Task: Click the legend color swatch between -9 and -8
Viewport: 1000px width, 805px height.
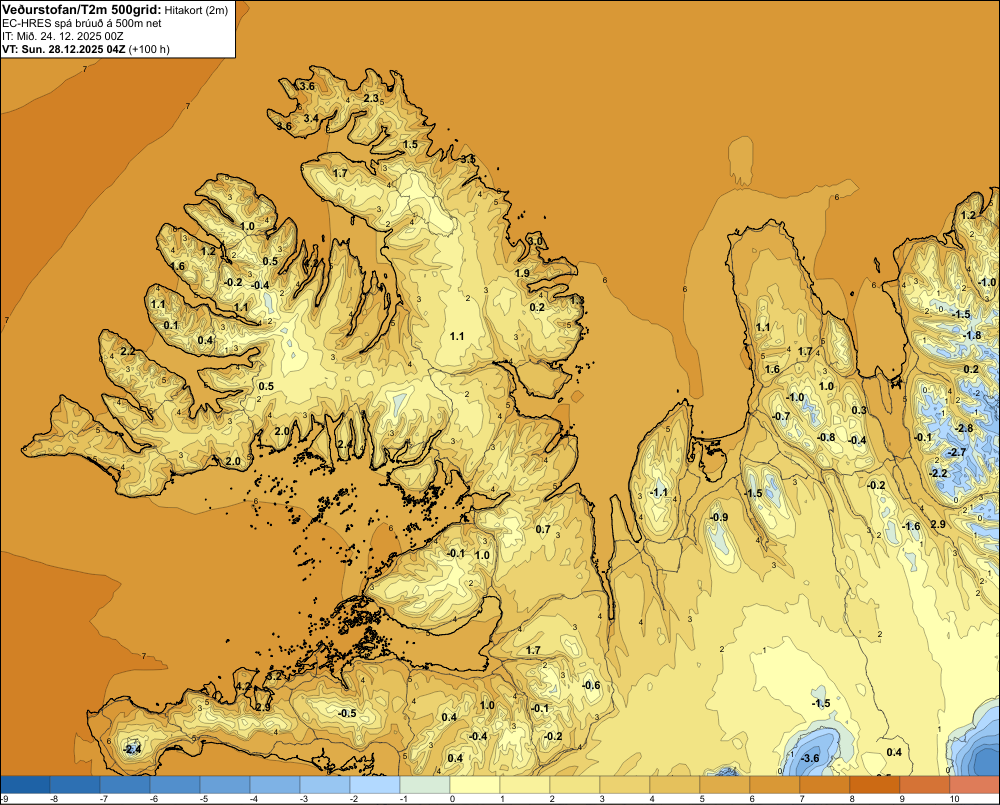Action: (26, 784)
